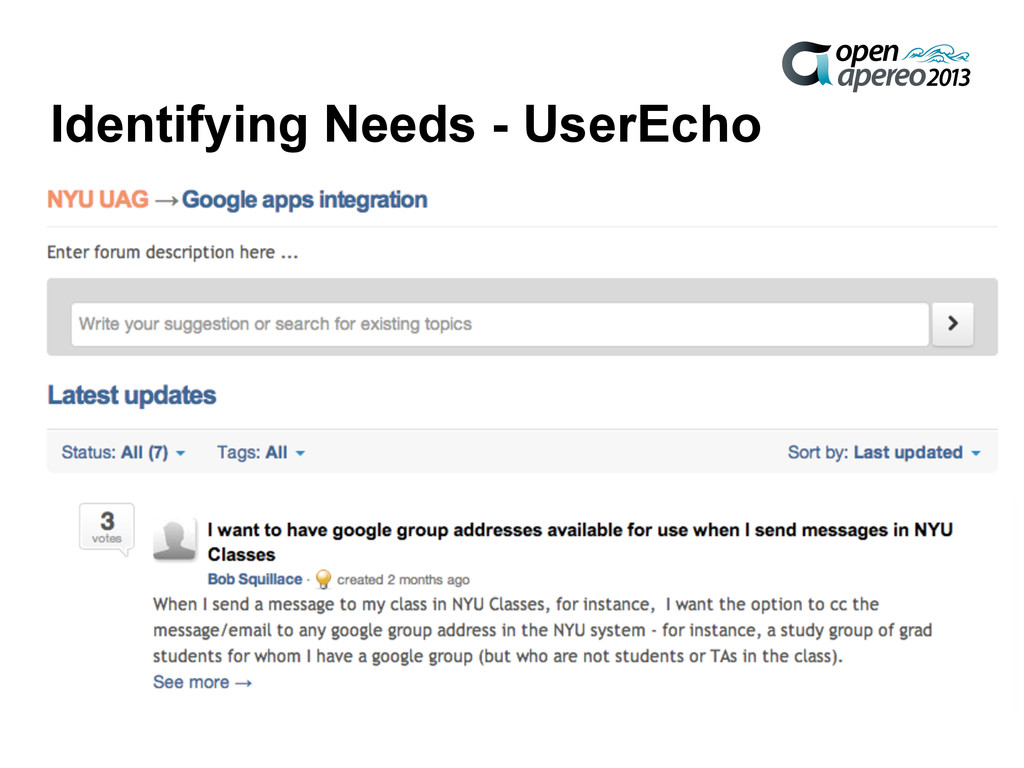Click the lightbulb idea icon
The width and height of the screenshot is (1024, 768).
tap(323, 579)
